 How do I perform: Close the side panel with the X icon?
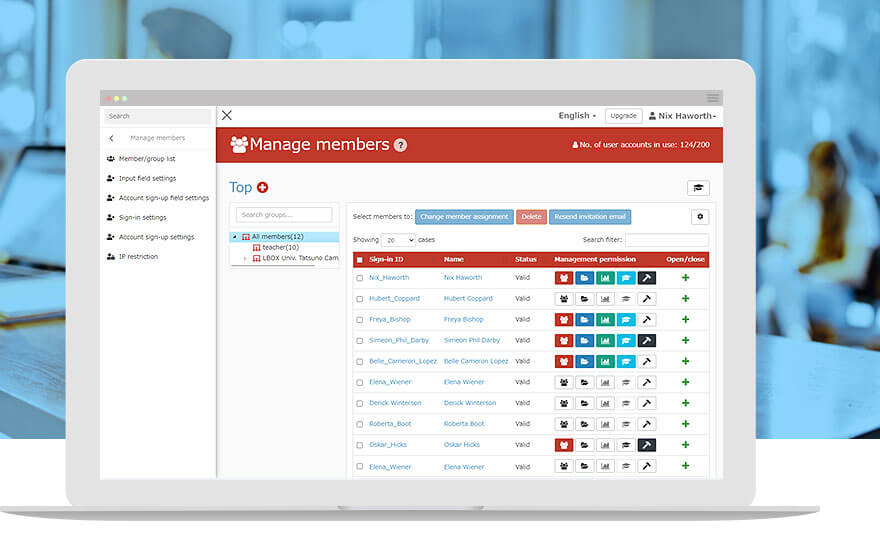227,116
